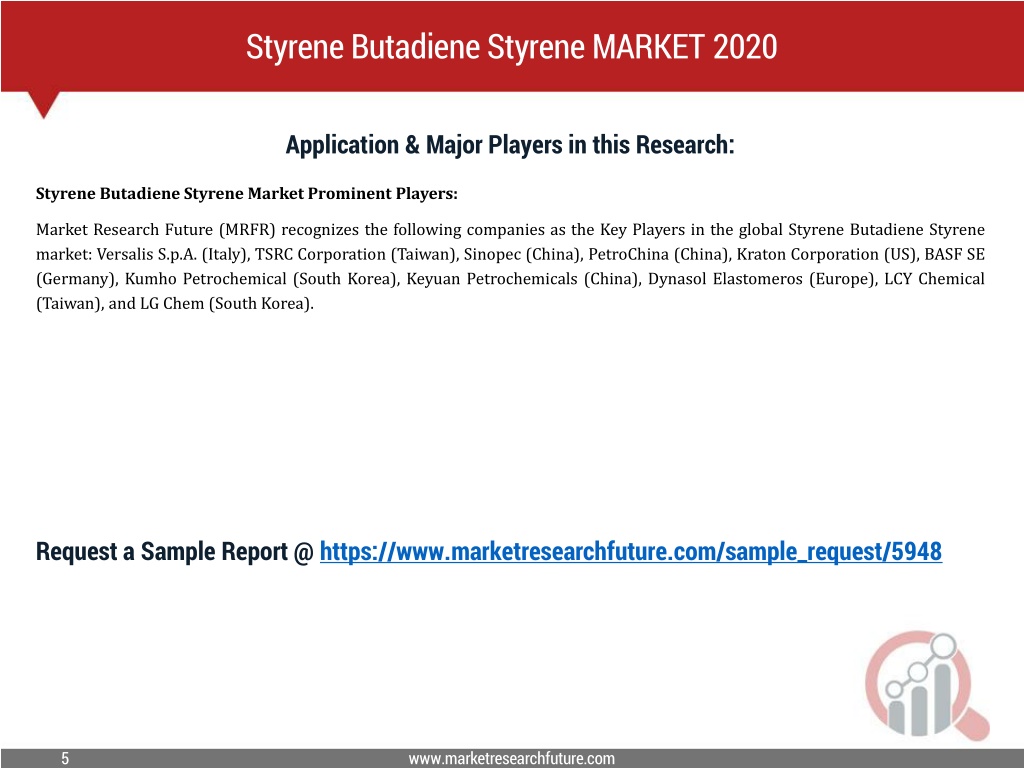The image size is (1024, 768).
Task: Click 'TSRC Corporation (Taiwan)' text
Action: tap(357, 255)
